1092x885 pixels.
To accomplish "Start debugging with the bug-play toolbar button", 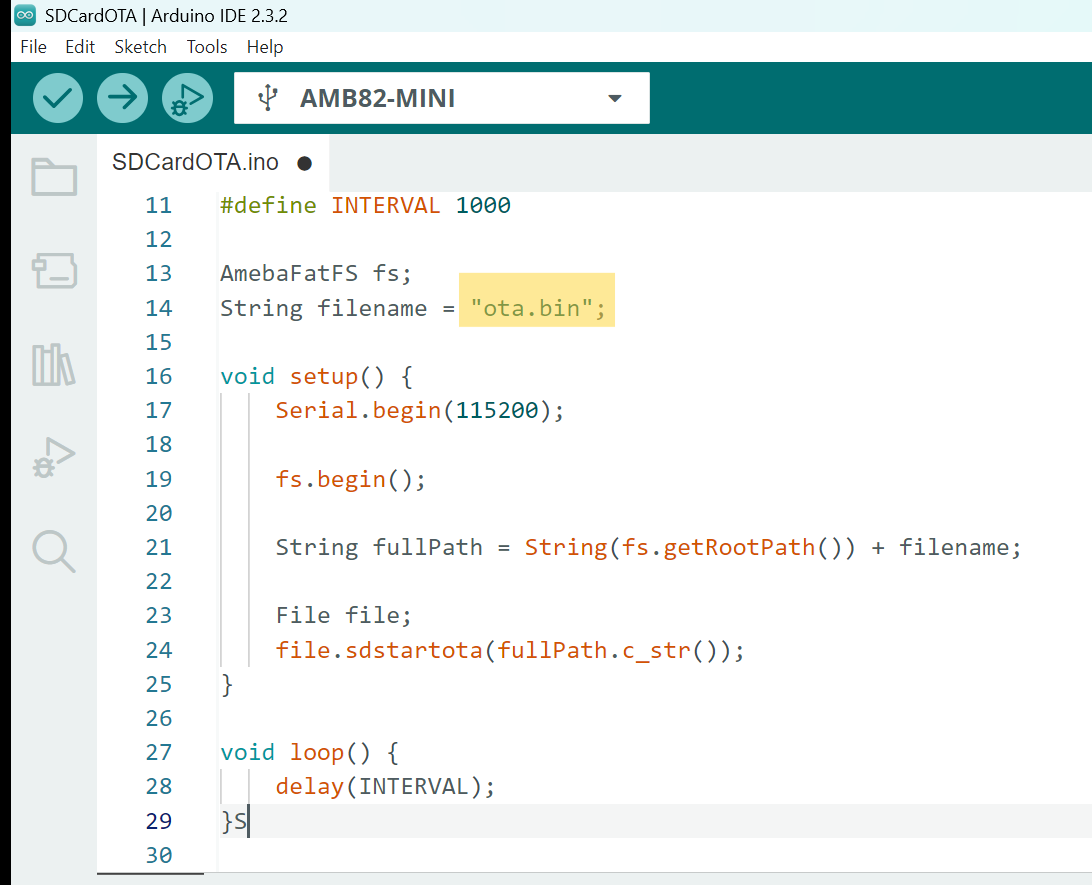I will [x=187, y=98].
